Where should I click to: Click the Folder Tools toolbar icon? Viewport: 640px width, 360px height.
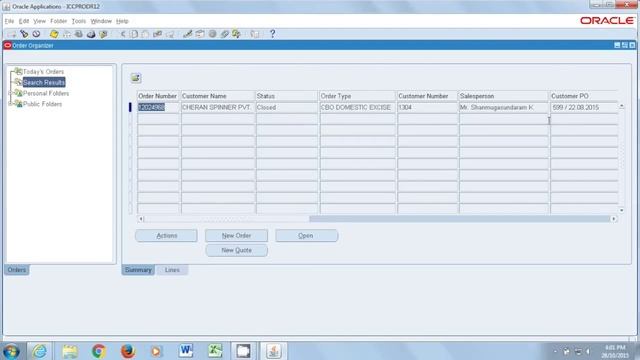(236, 34)
